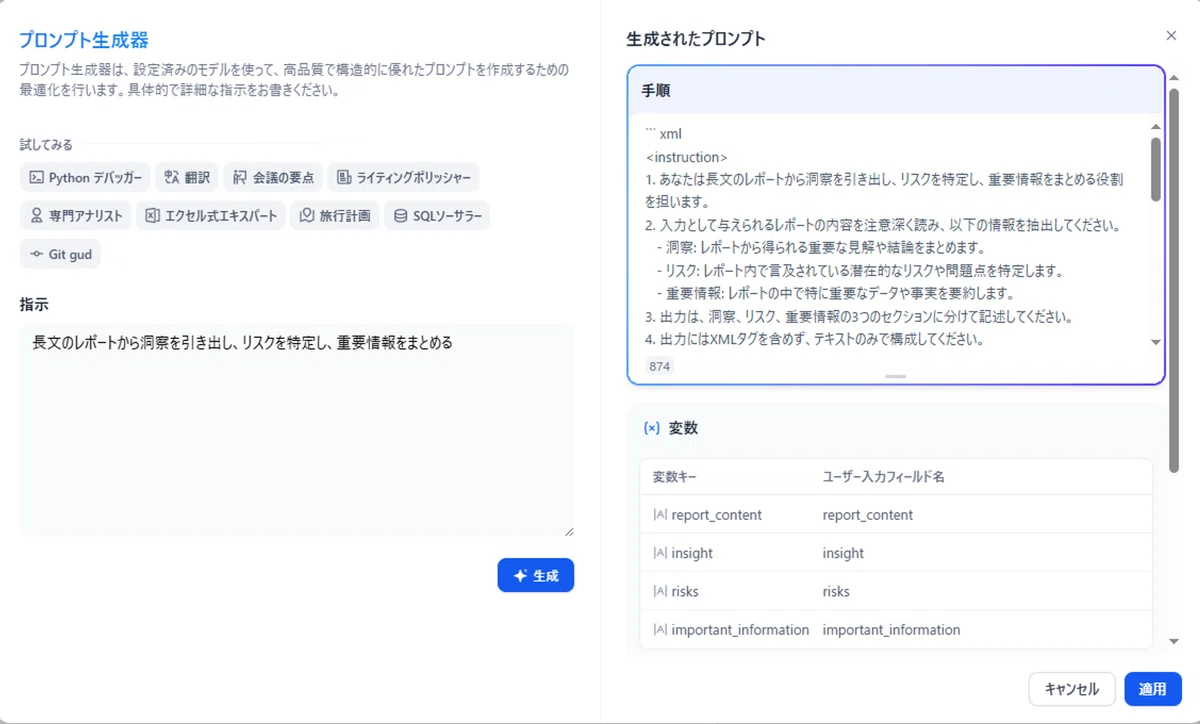This screenshot has width=1200, height=724.
Task: Click the insight variable key
Action: pos(692,553)
